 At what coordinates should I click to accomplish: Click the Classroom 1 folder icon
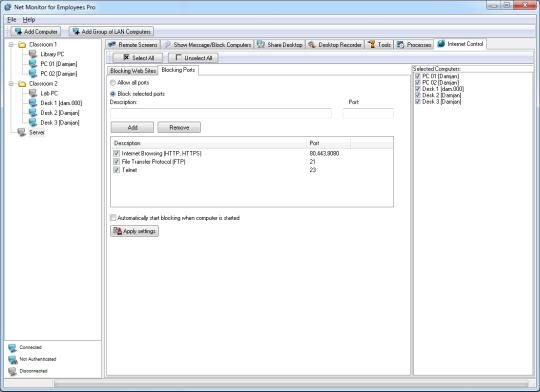tap(22, 44)
